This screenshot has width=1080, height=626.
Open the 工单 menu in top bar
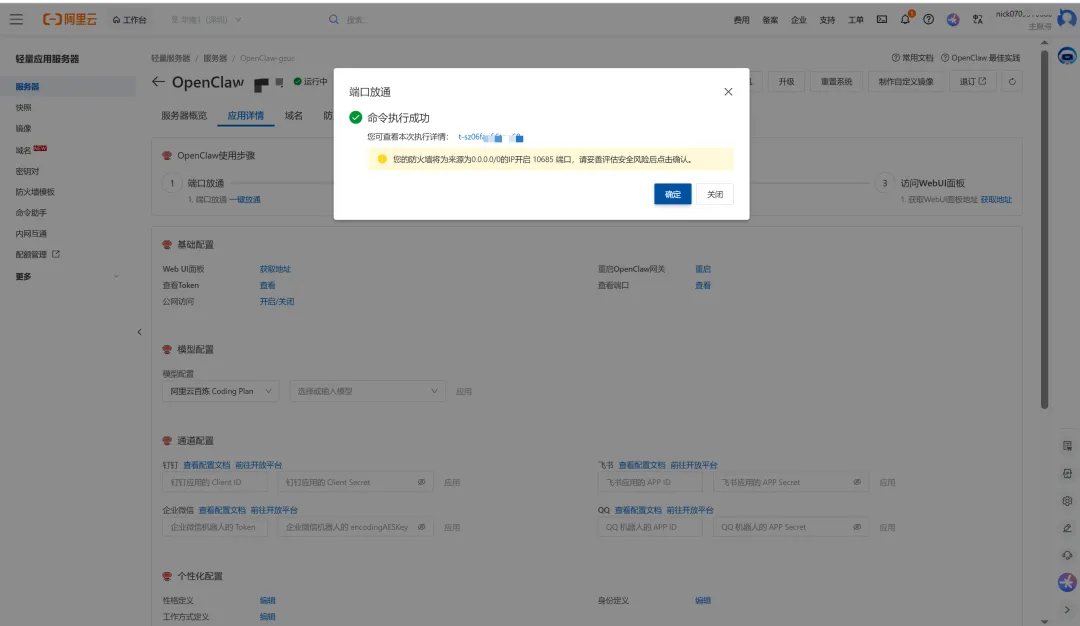click(855, 20)
